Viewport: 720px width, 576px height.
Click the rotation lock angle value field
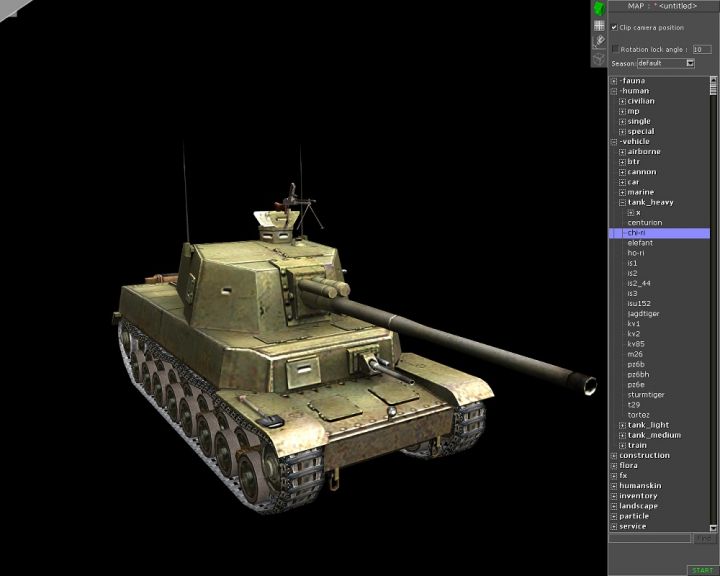tap(701, 48)
